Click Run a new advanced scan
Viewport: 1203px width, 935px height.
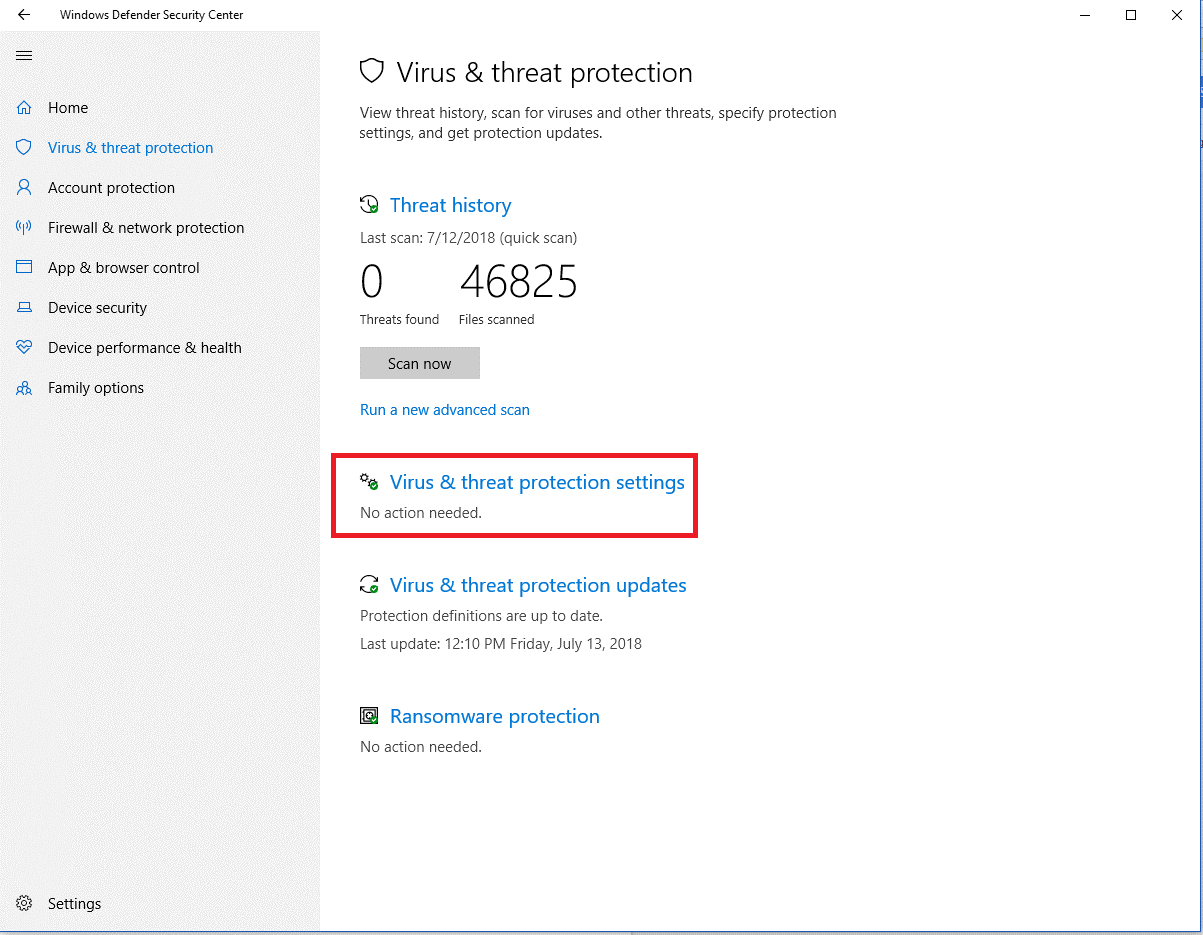(445, 410)
